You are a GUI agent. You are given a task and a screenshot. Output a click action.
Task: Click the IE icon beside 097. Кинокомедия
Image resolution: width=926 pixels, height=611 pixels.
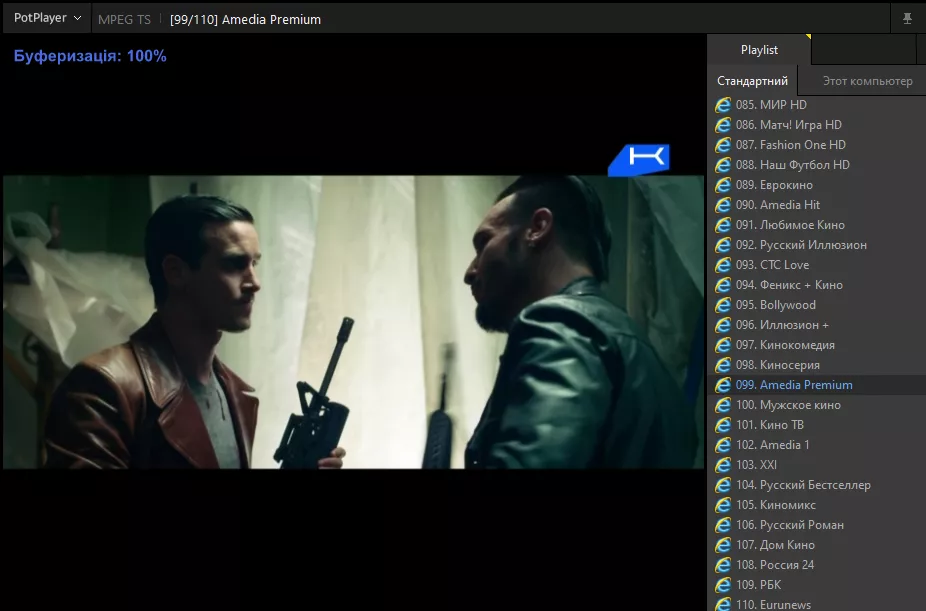723,345
